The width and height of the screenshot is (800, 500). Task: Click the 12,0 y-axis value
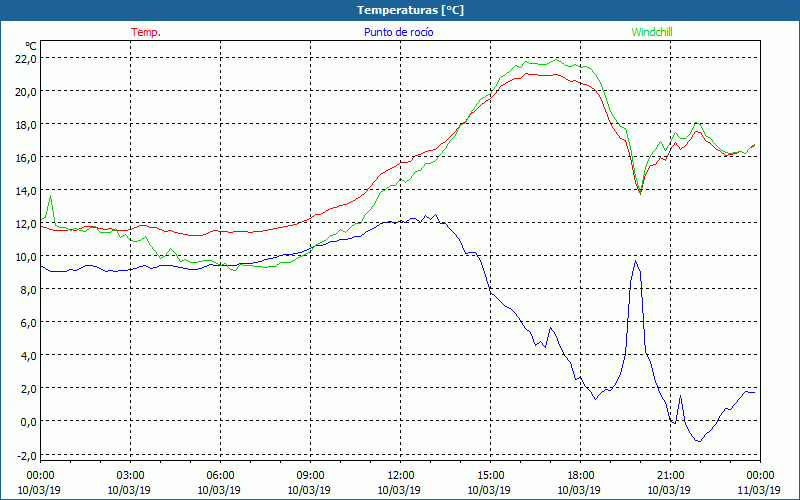(x=26, y=223)
